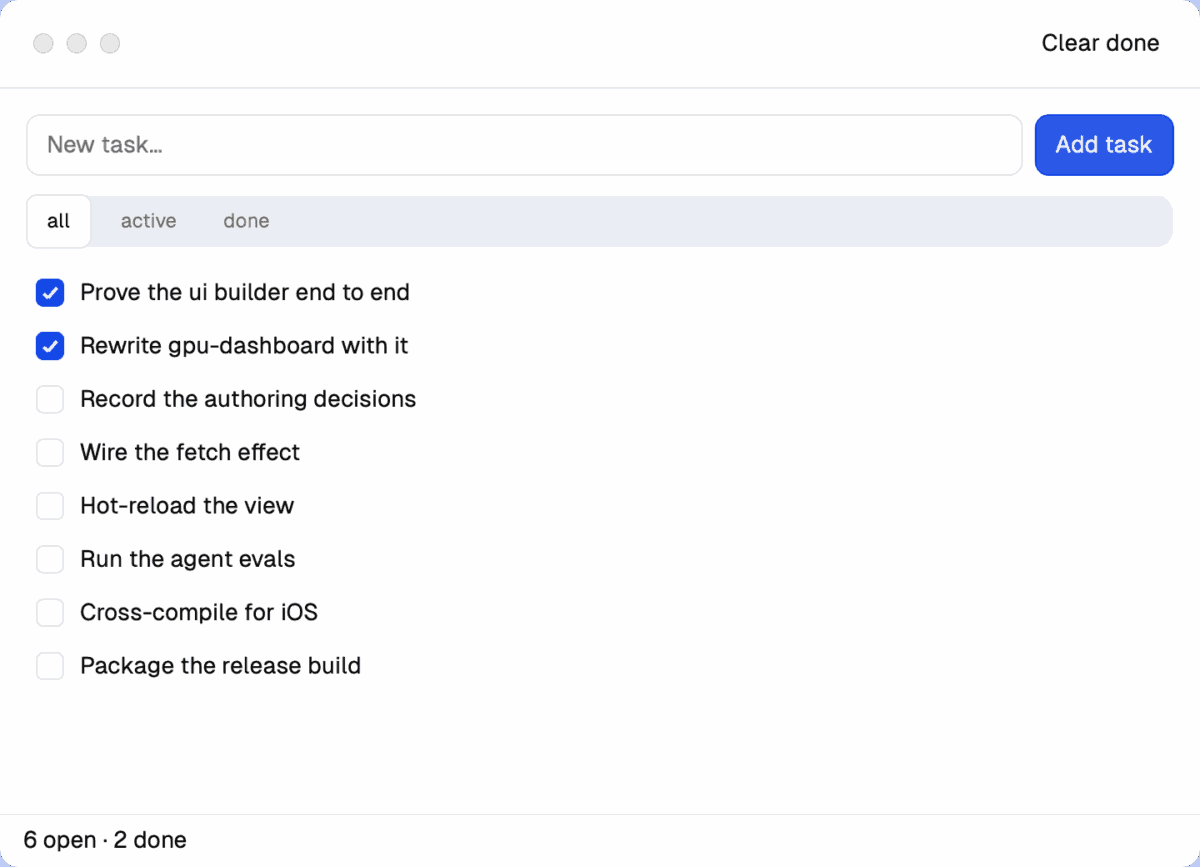Open the "done" filter tab

point(246,221)
